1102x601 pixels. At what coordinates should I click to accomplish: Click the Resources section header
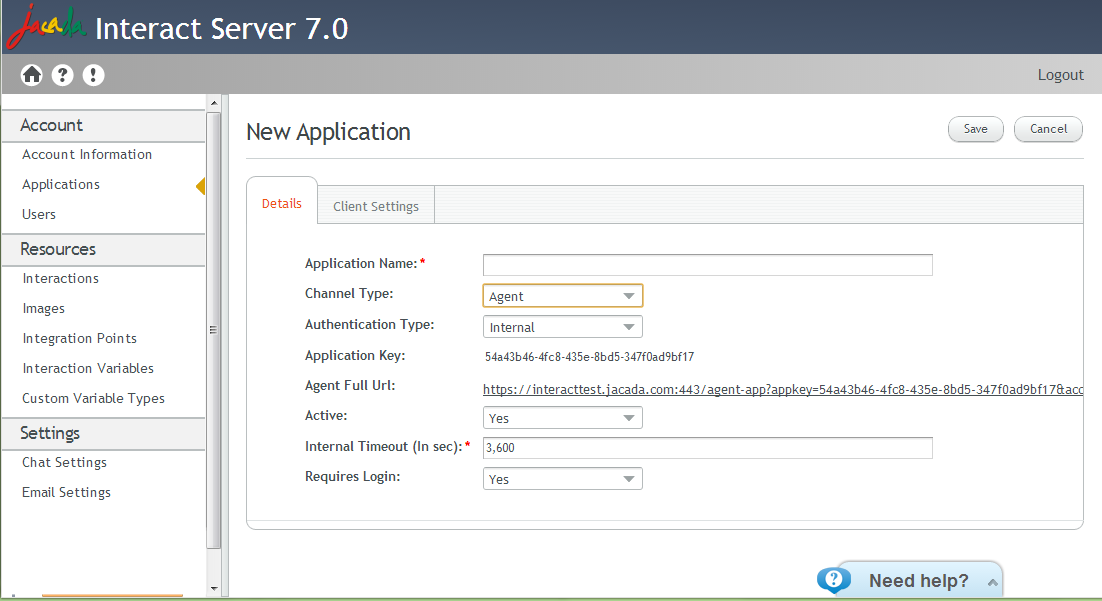[x=104, y=250]
